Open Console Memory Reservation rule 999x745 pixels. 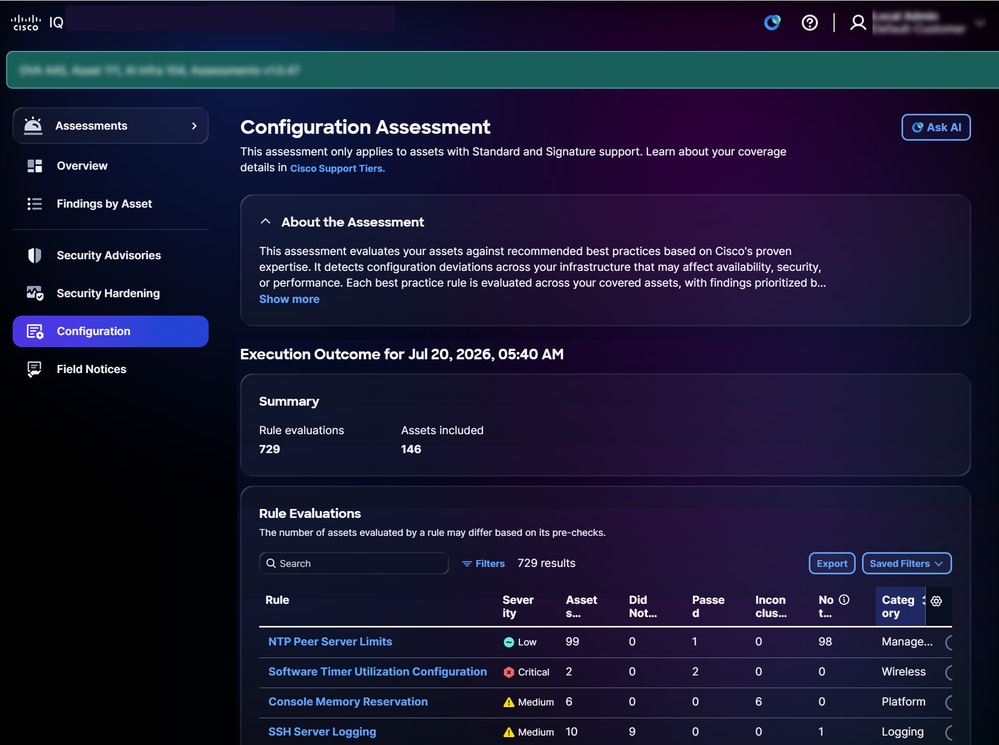click(x=348, y=702)
